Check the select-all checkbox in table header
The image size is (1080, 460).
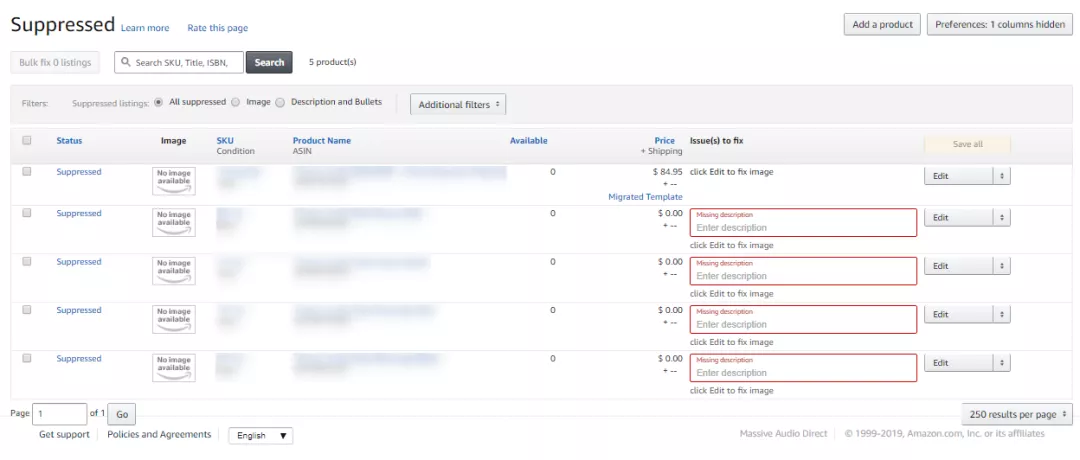click(x=27, y=140)
